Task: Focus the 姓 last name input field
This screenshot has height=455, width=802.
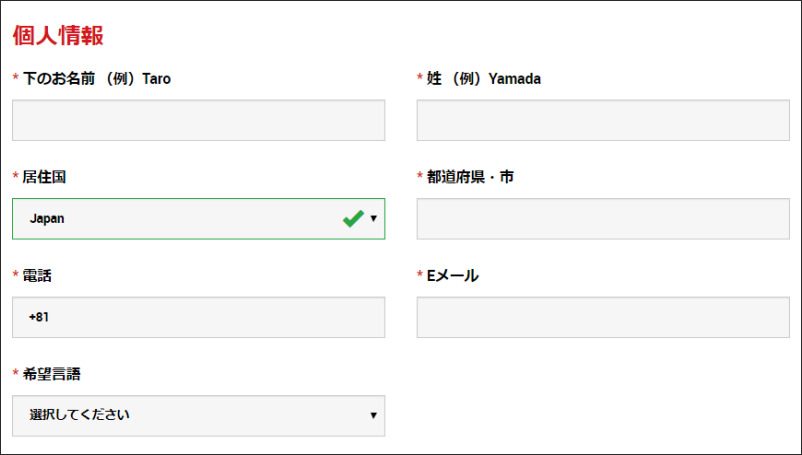Action: tap(603, 120)
